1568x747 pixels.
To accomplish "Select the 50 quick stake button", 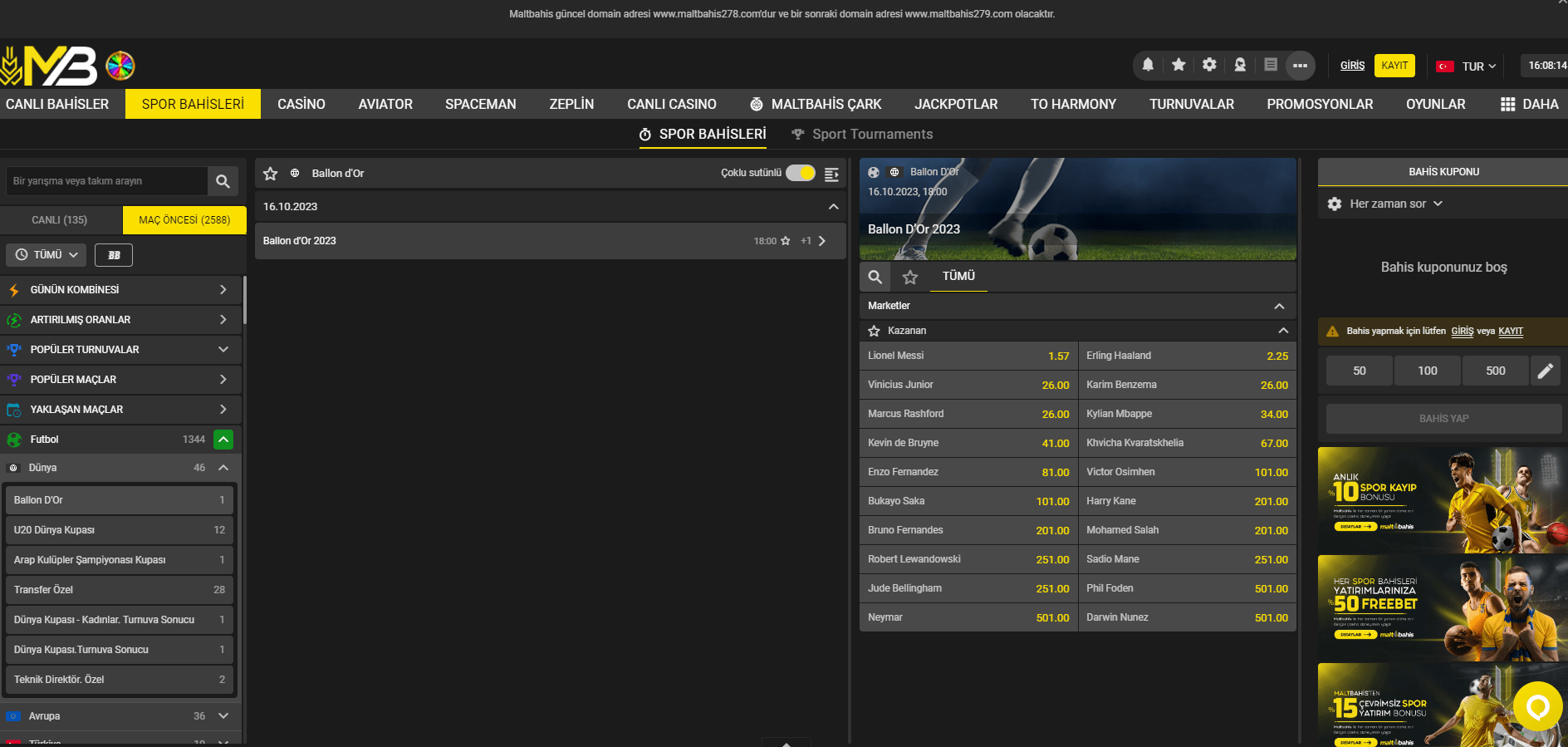I will coord(1360,371).
